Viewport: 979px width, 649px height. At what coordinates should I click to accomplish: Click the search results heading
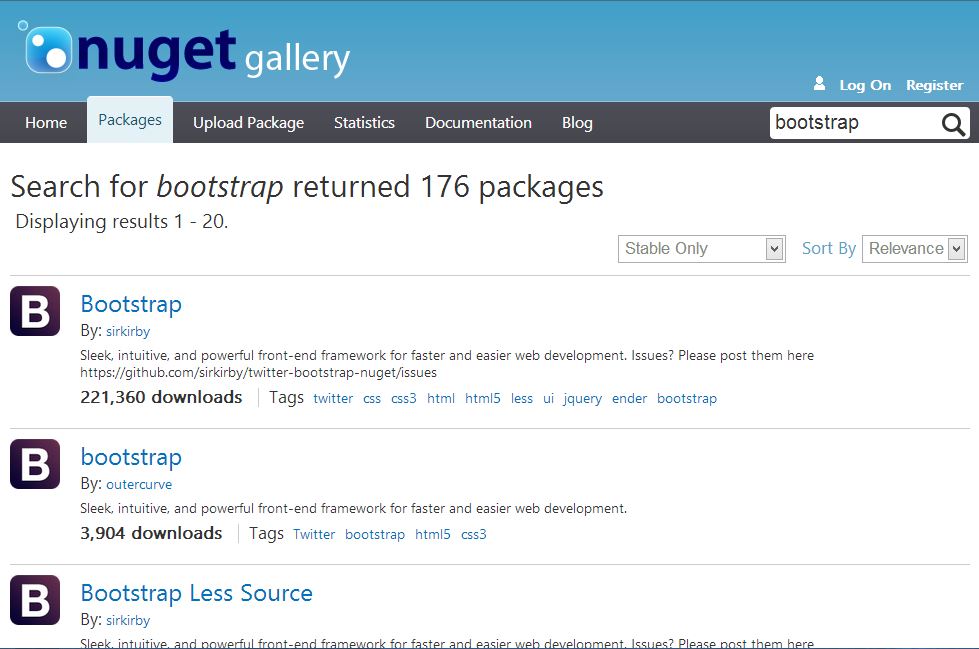pyautogui.click(x=307, y=187)
